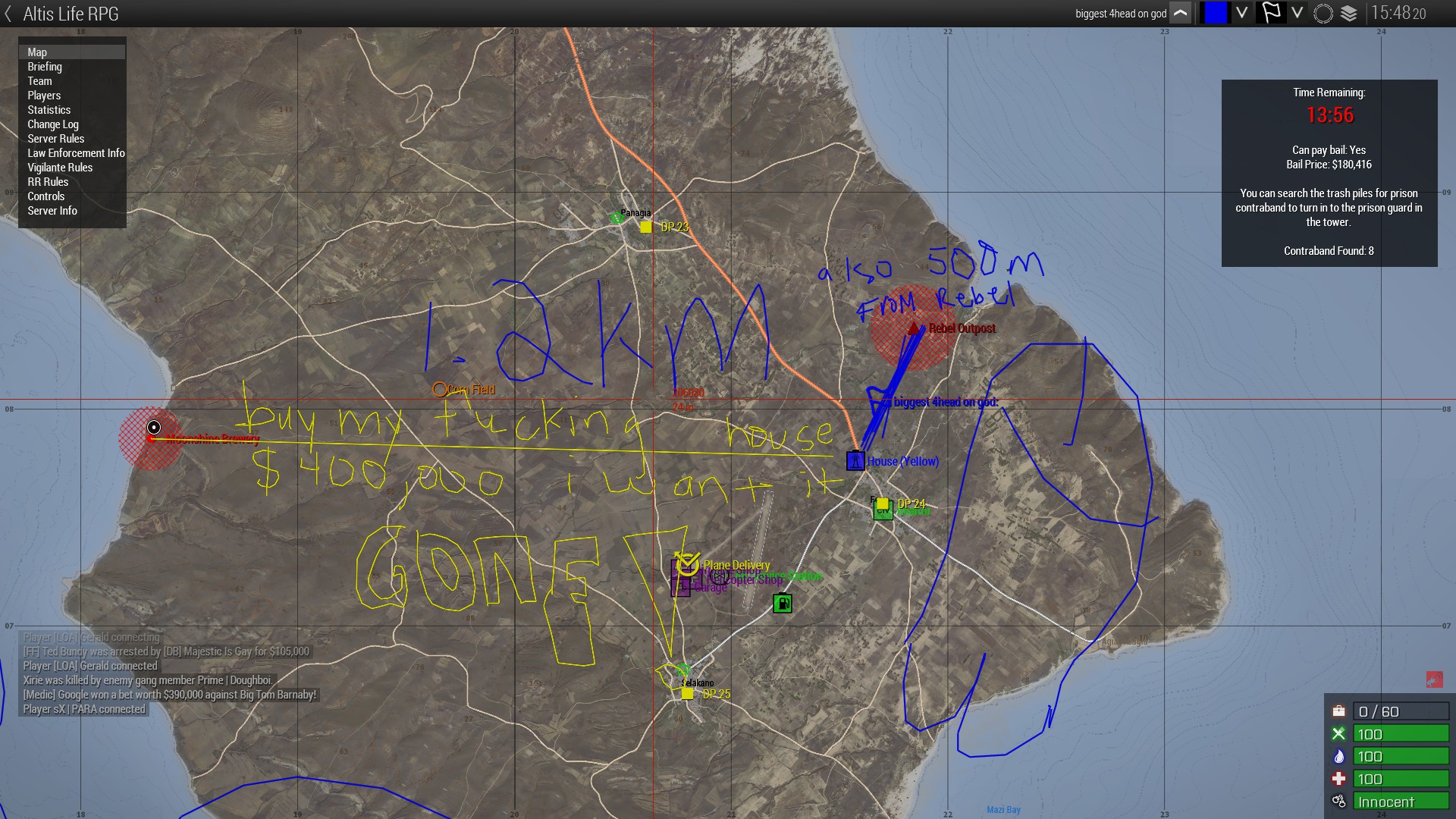Select the Map entry in the side menu

click(x=72, y=52)
